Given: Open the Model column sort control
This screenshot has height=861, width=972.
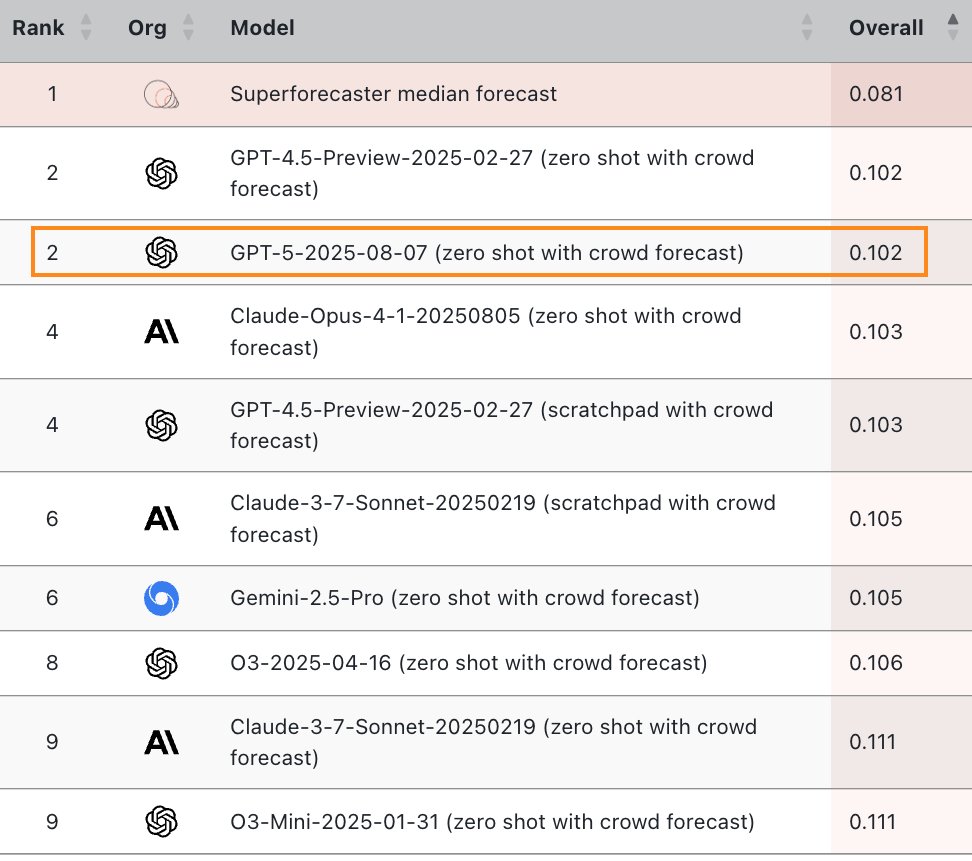Looking at the screenshot, I should coord(806,28).
